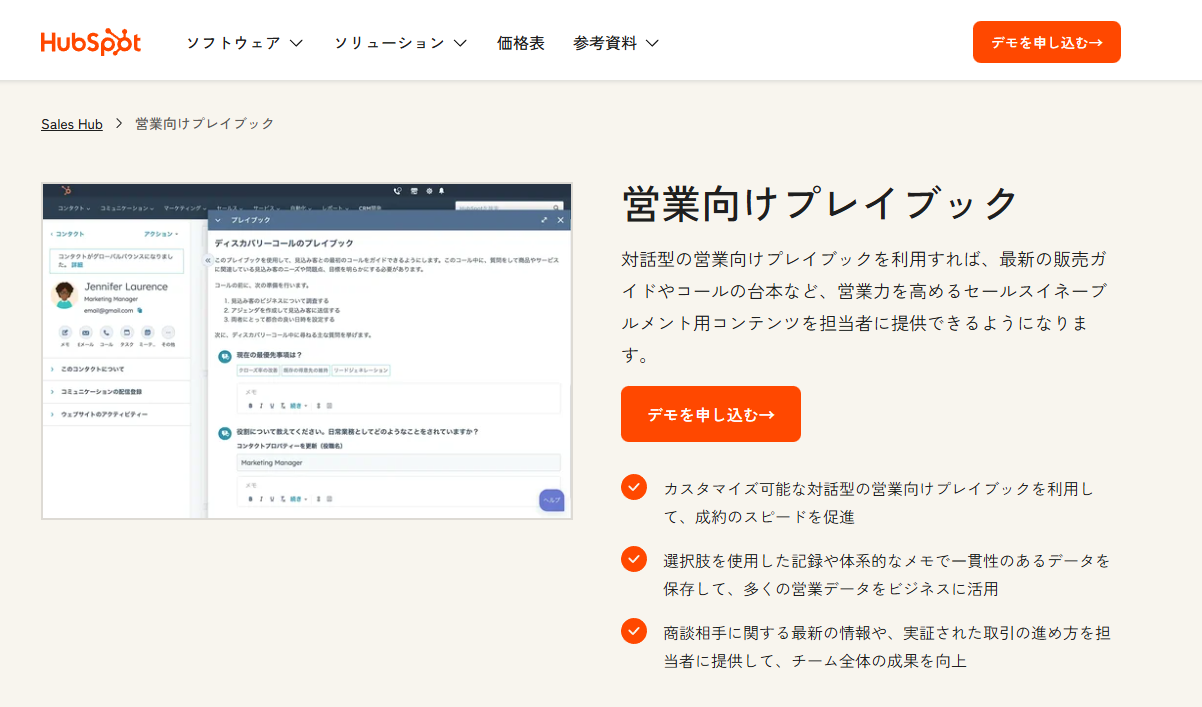The height and width of the screenshot is (707, 1202).
Task: Click the タスク icon in the contact panel
Action: 125,335
